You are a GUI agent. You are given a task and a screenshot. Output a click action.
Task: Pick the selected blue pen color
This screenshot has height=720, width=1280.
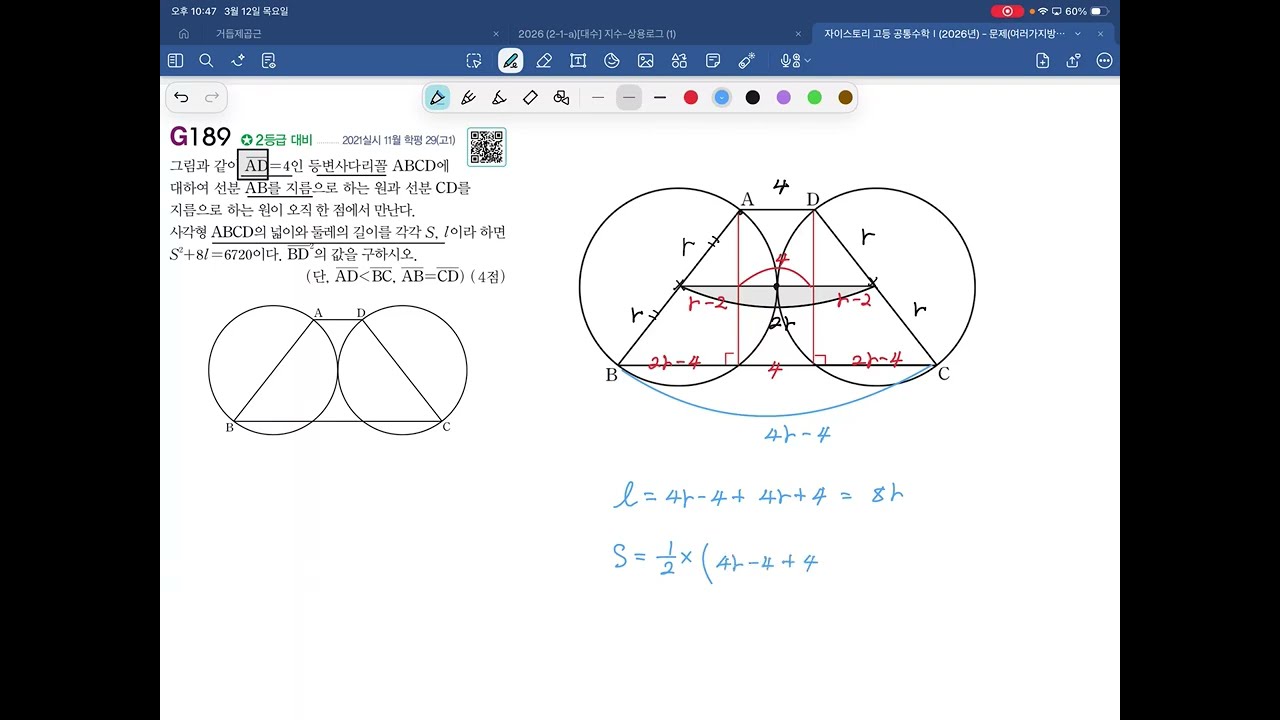[721, 97]
